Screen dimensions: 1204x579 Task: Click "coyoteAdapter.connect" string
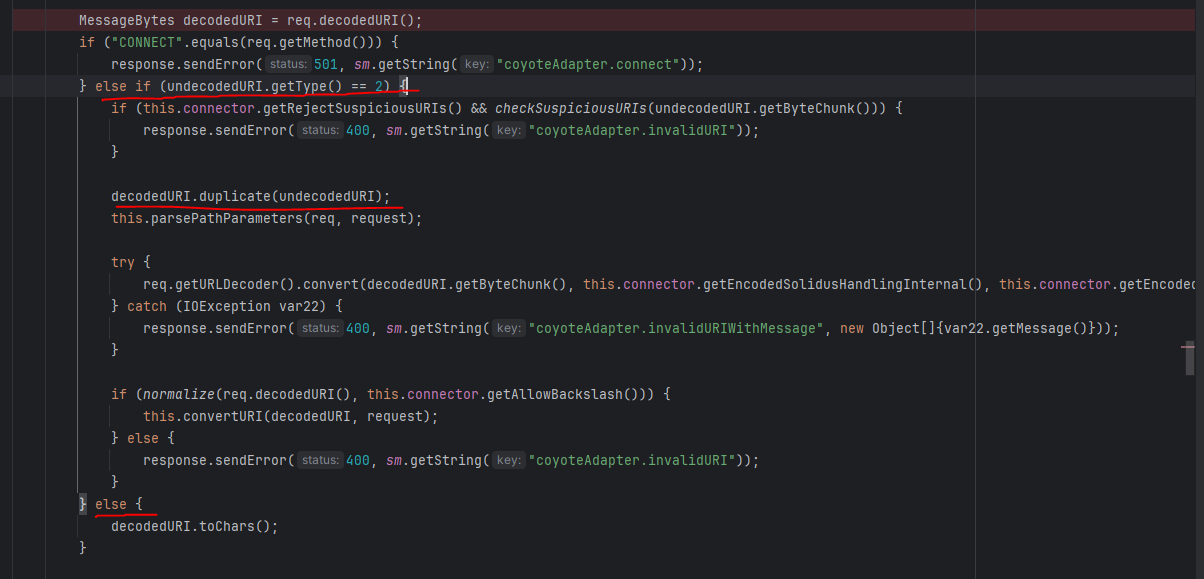(590, 64)
